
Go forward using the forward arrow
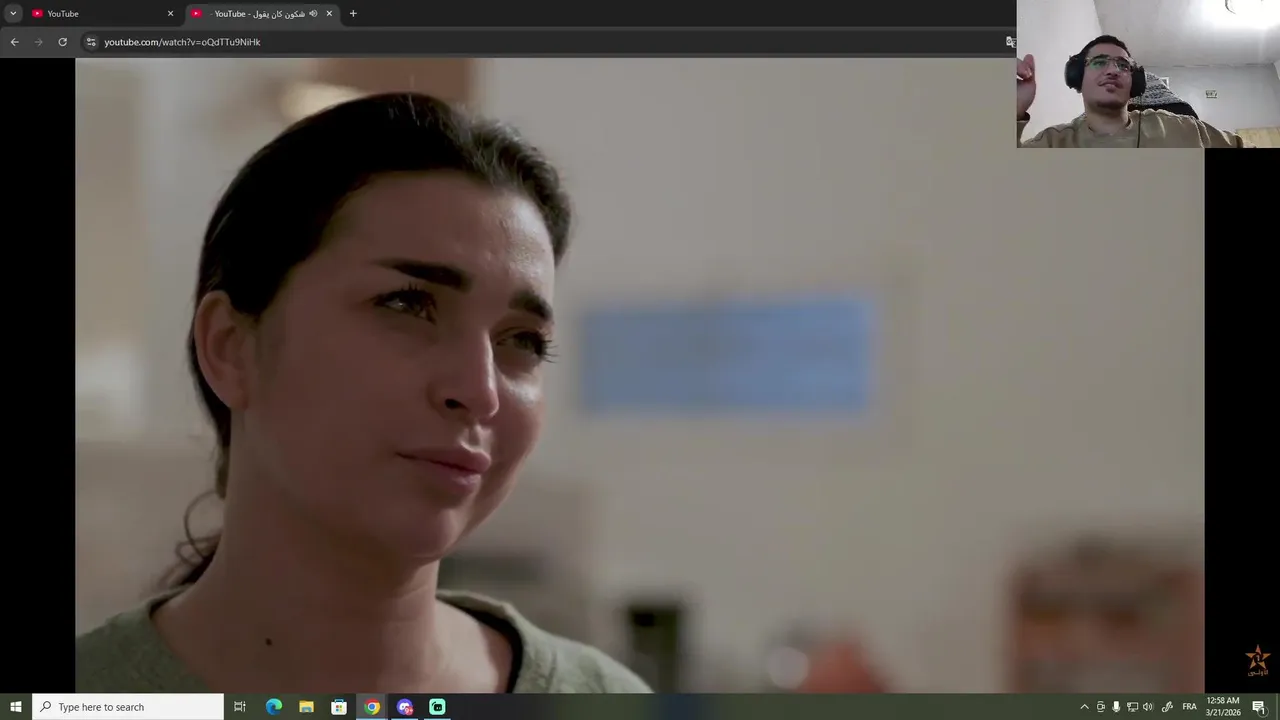(x=39, y=42)
